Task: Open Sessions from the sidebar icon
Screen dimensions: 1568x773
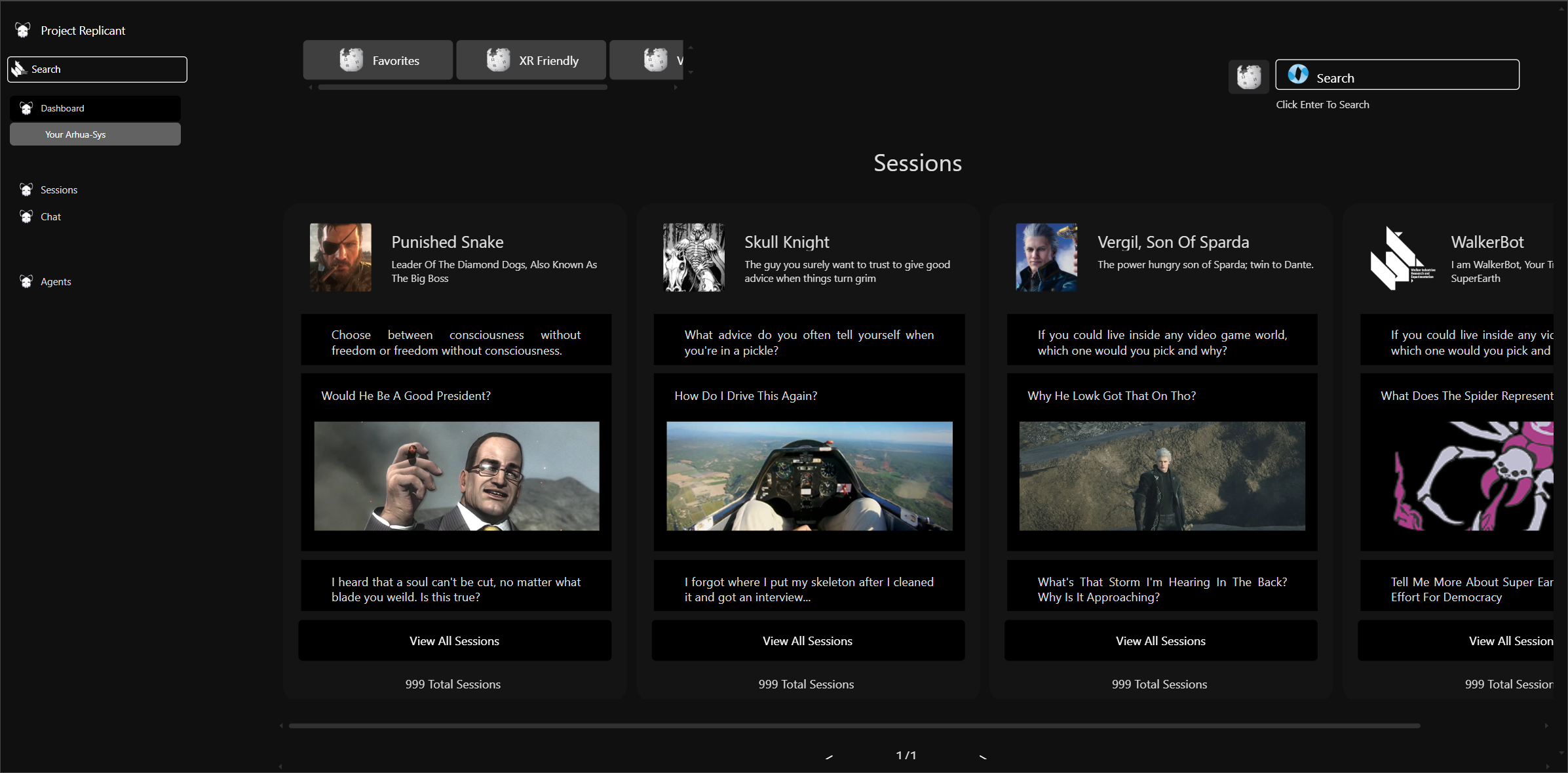Action: [26, 189]
